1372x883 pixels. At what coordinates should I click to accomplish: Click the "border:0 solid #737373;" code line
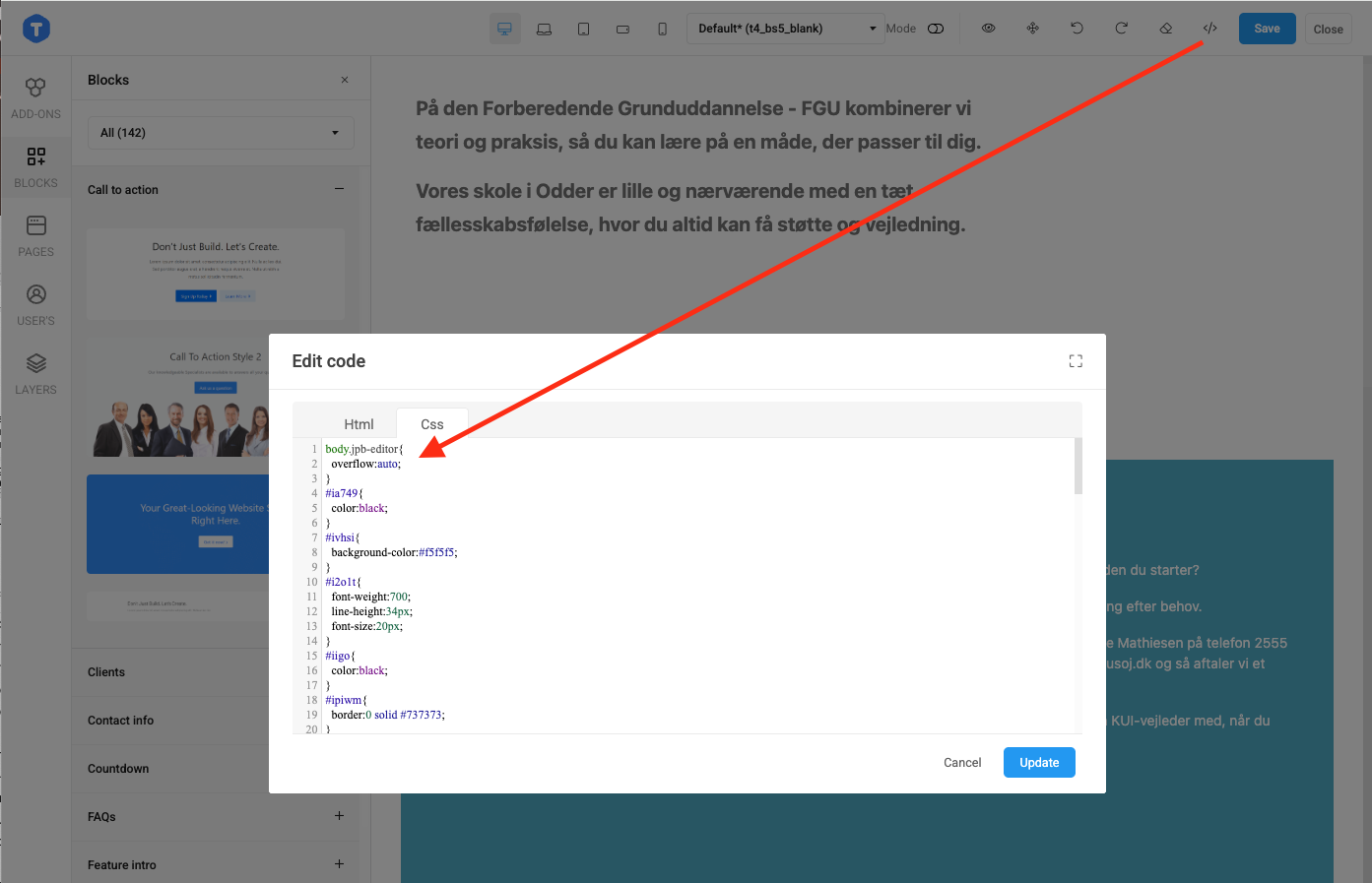[388, 715]
